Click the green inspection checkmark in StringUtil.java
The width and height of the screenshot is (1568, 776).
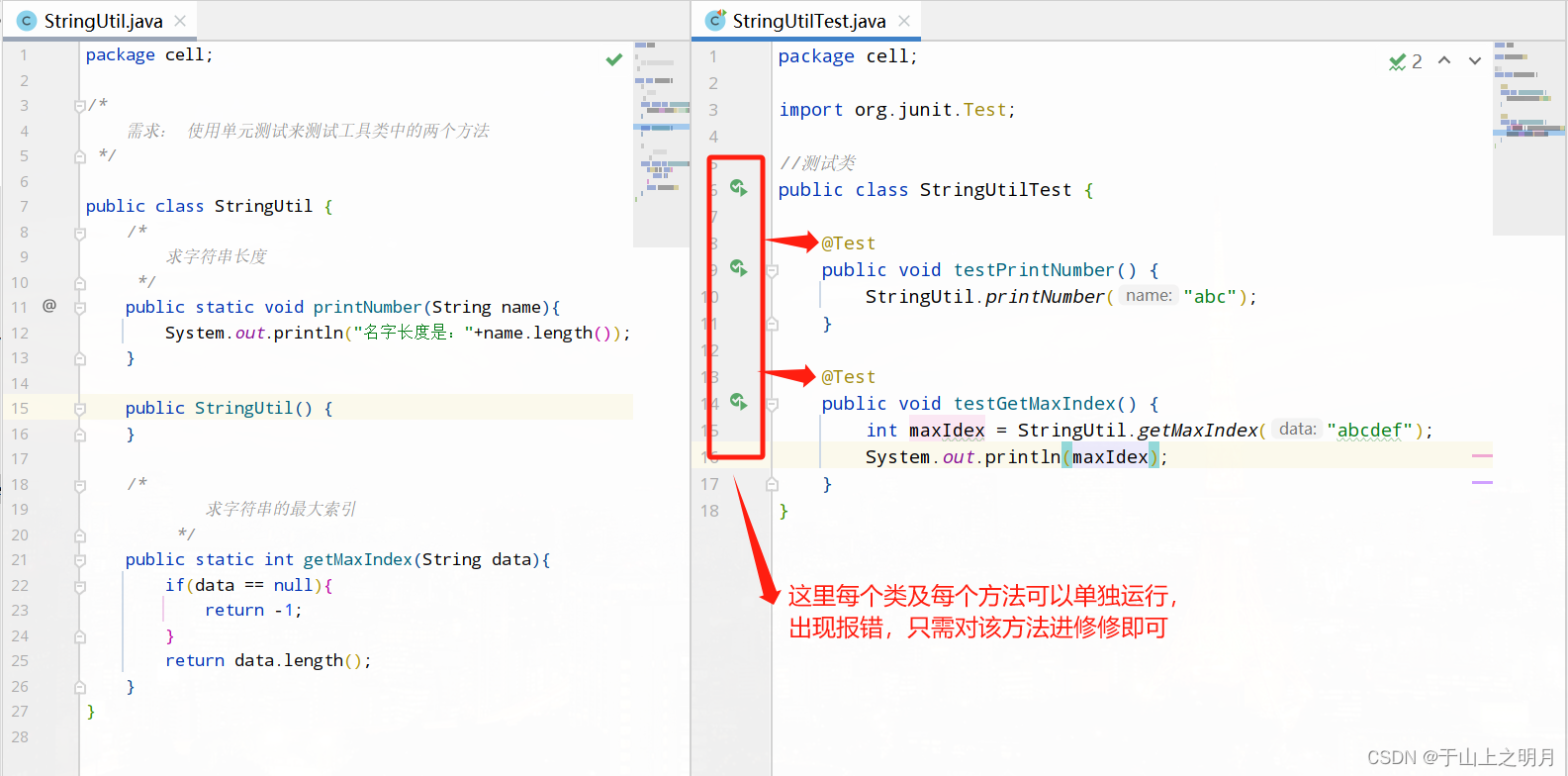(x=614, y=59)
